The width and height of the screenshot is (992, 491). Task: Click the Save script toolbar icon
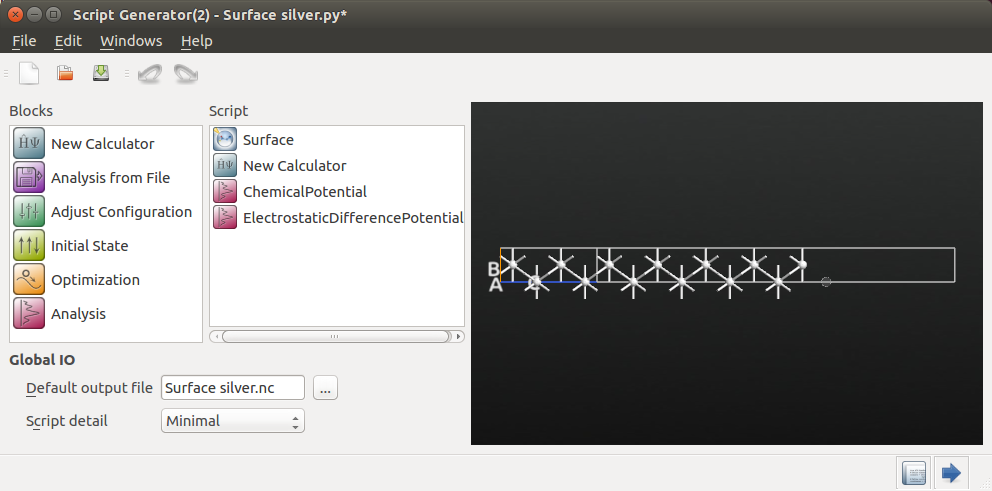click(x=101, y=73)
